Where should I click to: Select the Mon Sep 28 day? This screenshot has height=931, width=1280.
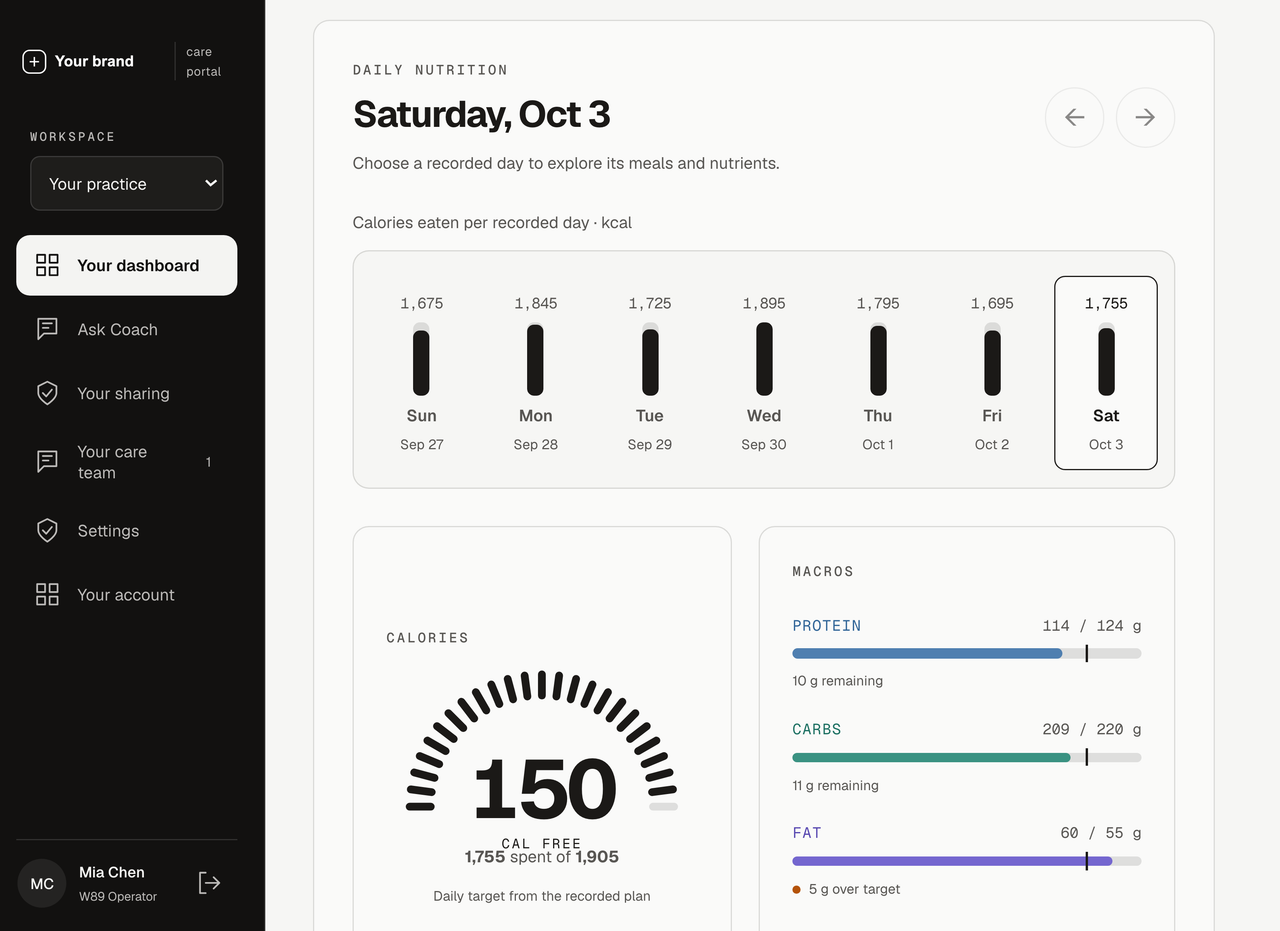tap(536, 373)
